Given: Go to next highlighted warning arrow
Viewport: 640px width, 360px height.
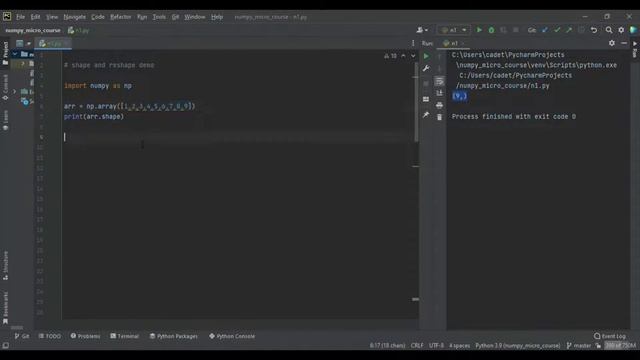Looking at the screenshot, I should pyautogui.click(x=413, y=56).
